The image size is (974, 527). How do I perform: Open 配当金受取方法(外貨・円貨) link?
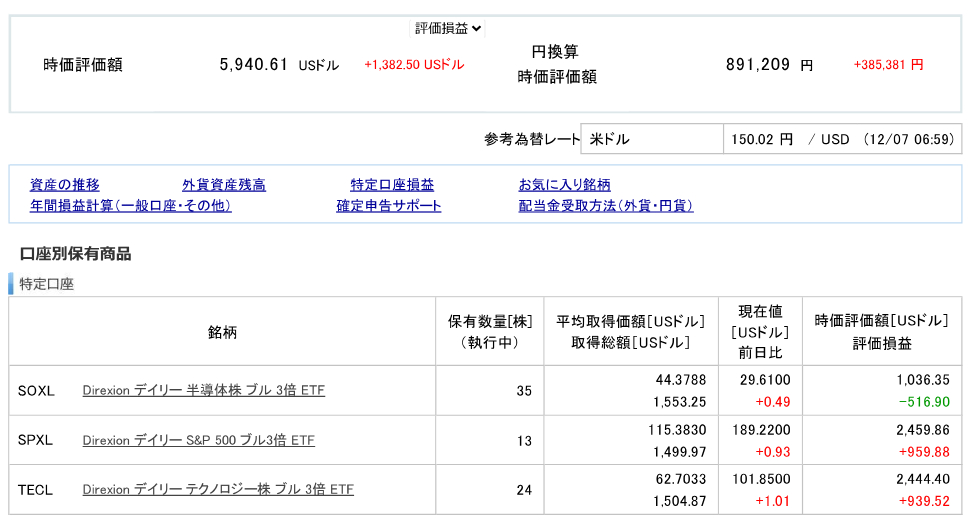(x=606, y=206)
